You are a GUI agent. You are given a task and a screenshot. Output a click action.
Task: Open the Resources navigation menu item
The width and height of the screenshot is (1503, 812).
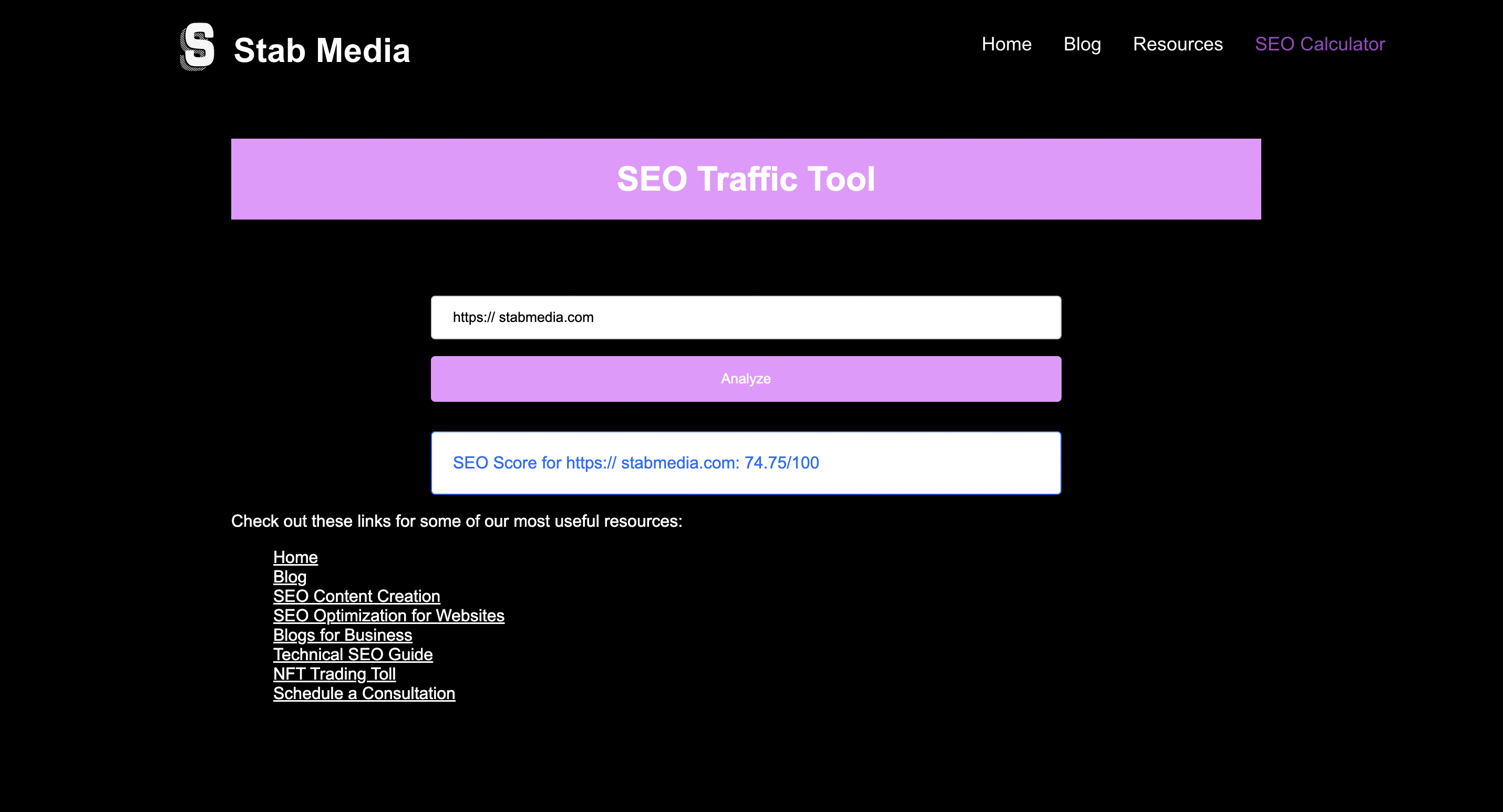coord(1177,44)
